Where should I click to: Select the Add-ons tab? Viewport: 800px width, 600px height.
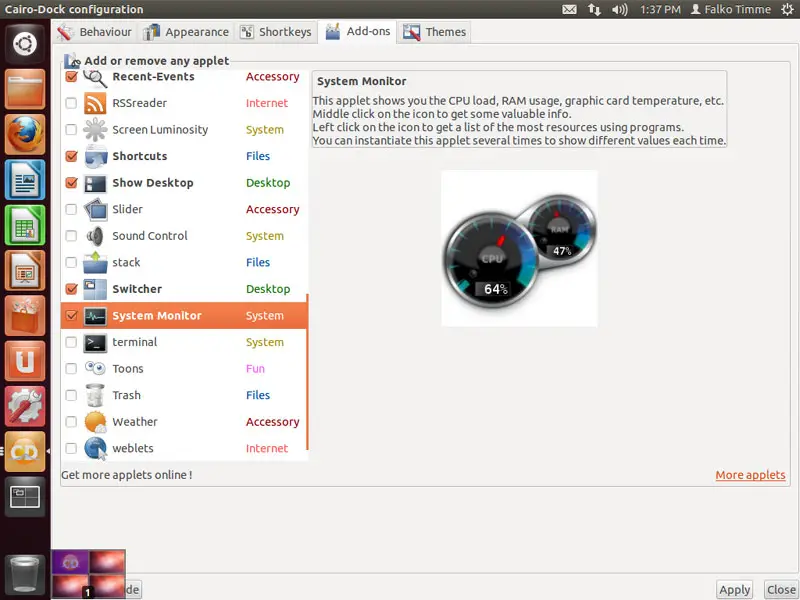[357, 32]
